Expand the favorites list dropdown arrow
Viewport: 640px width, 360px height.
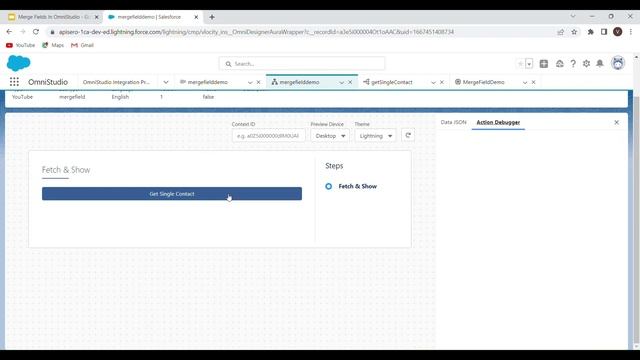tap(529, 64)
